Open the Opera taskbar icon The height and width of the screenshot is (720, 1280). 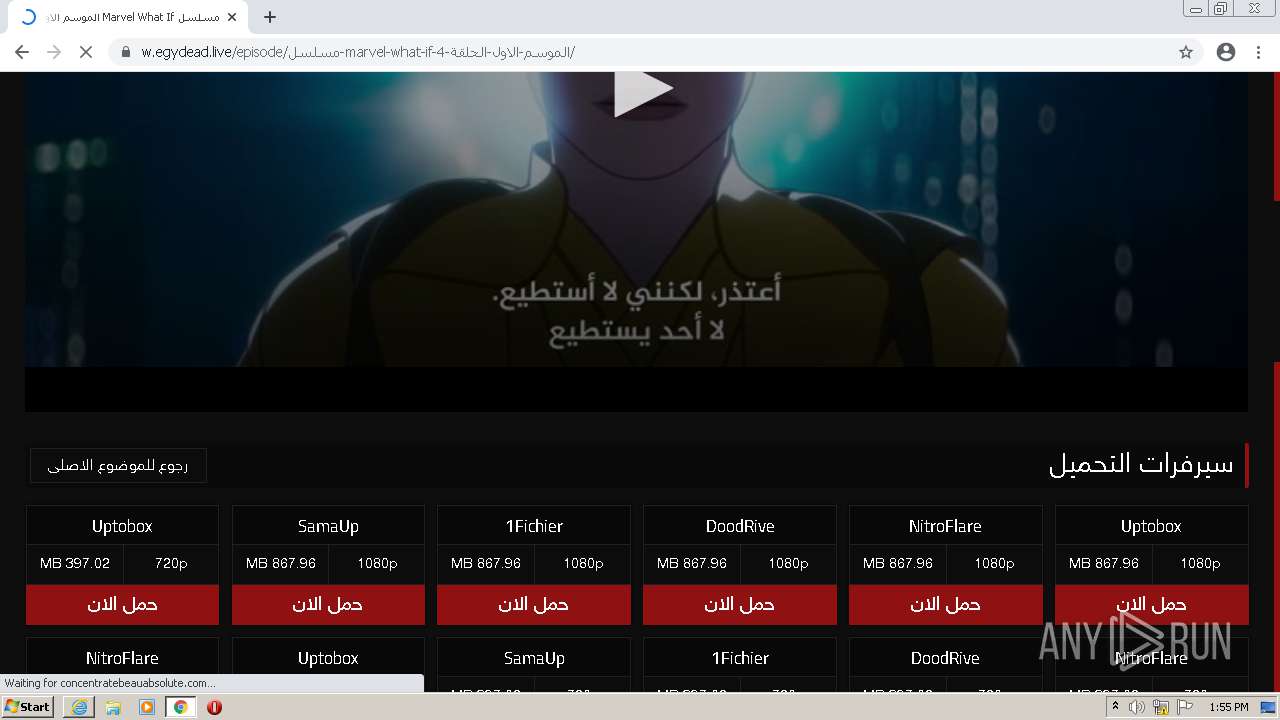[214, 707]
